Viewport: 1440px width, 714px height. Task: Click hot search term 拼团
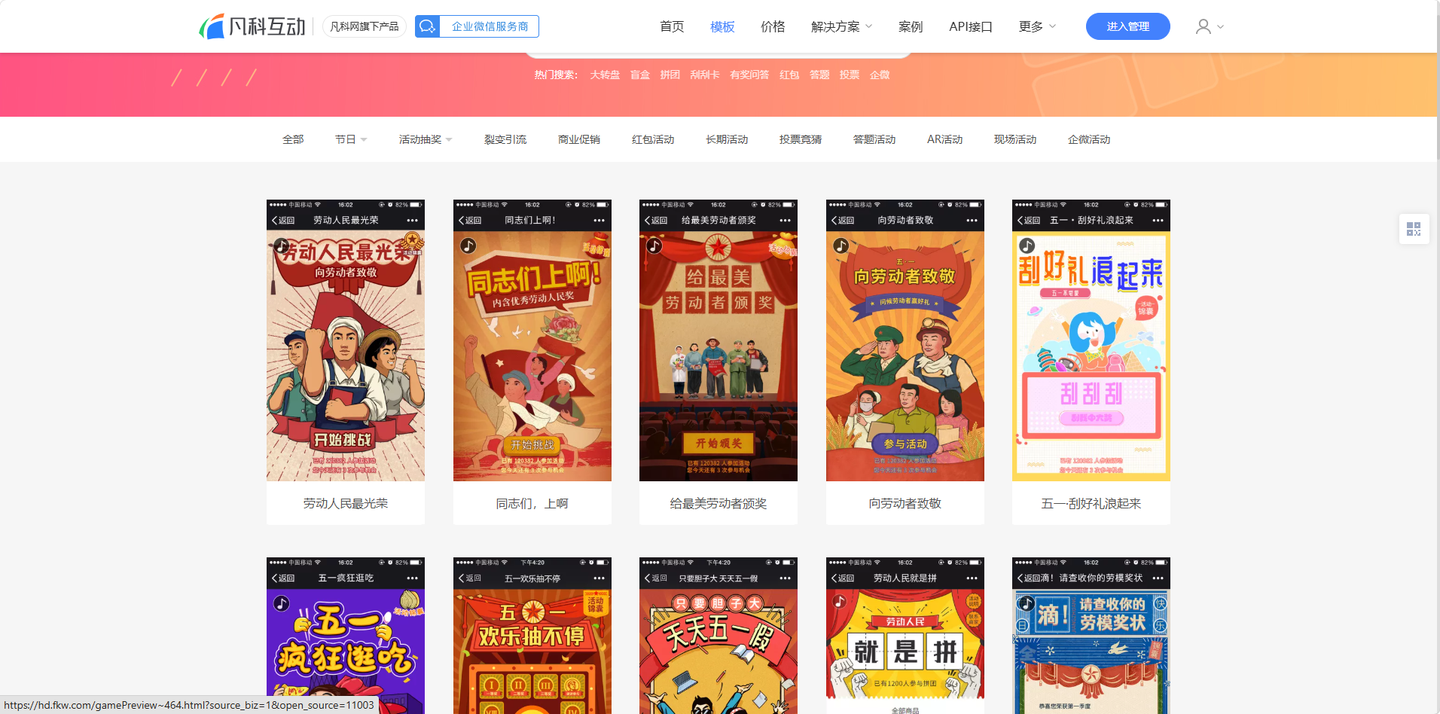tap(670, 75)
